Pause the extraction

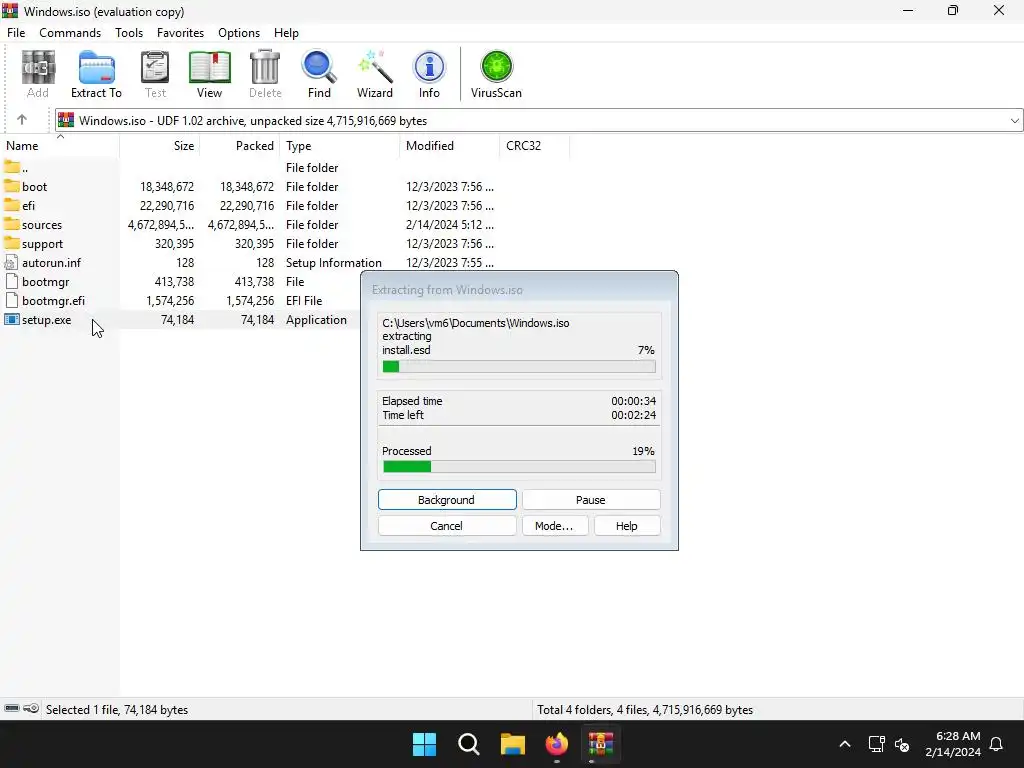pos(591,500)
